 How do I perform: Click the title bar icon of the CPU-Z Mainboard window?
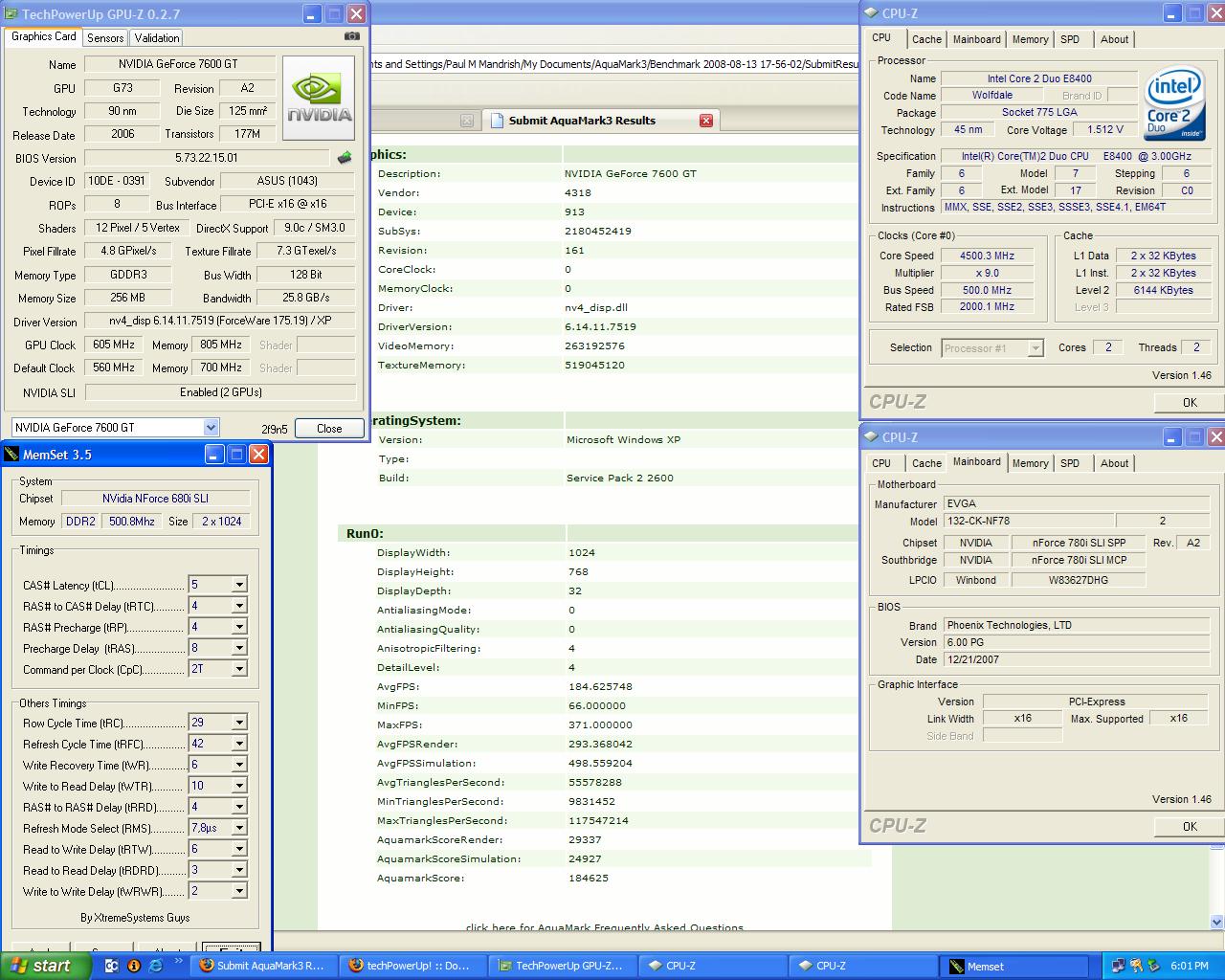click(x=871, y=436)
